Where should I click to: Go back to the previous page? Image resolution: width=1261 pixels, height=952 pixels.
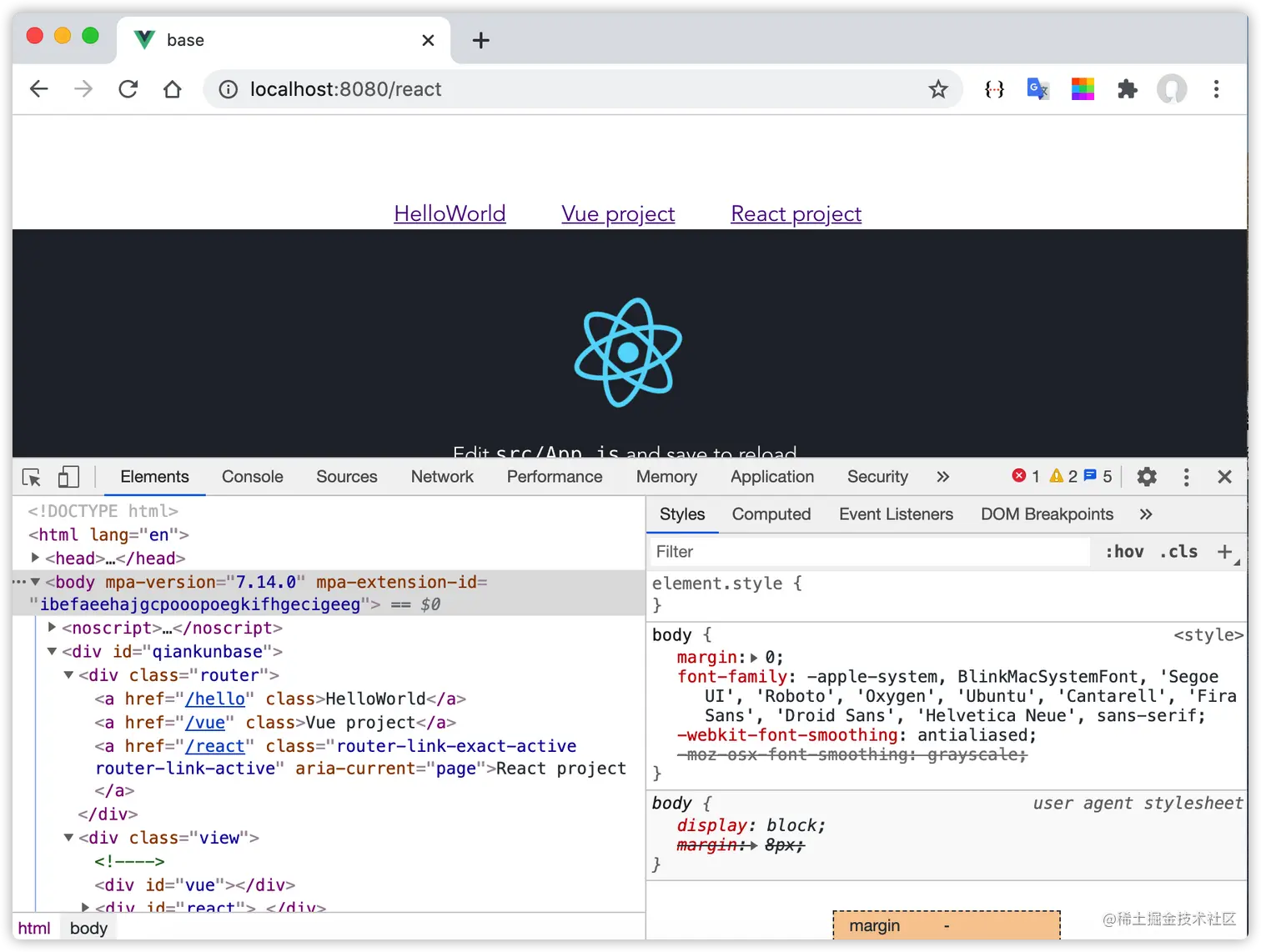[39, 89]
